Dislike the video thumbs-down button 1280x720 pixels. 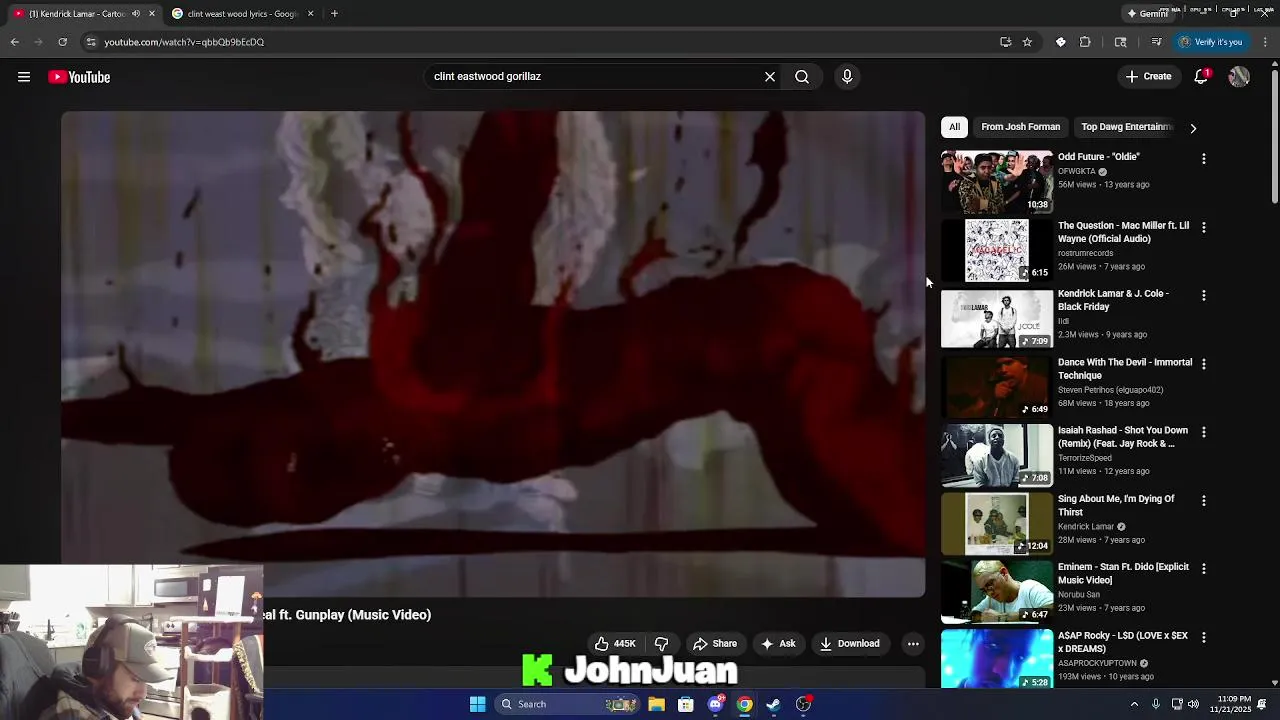tap(661, 644)
